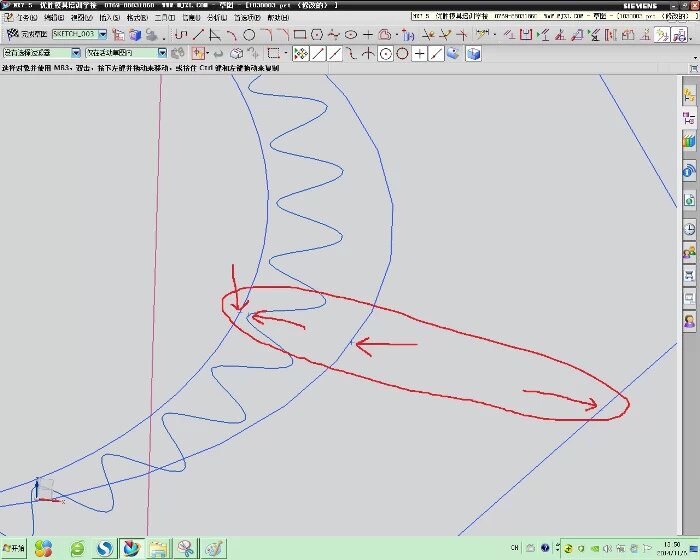The image size is (700, 560).
Task: Open the SKETCH_003 name dropdown
Action: pyautogui.click(x=103, y=34)
